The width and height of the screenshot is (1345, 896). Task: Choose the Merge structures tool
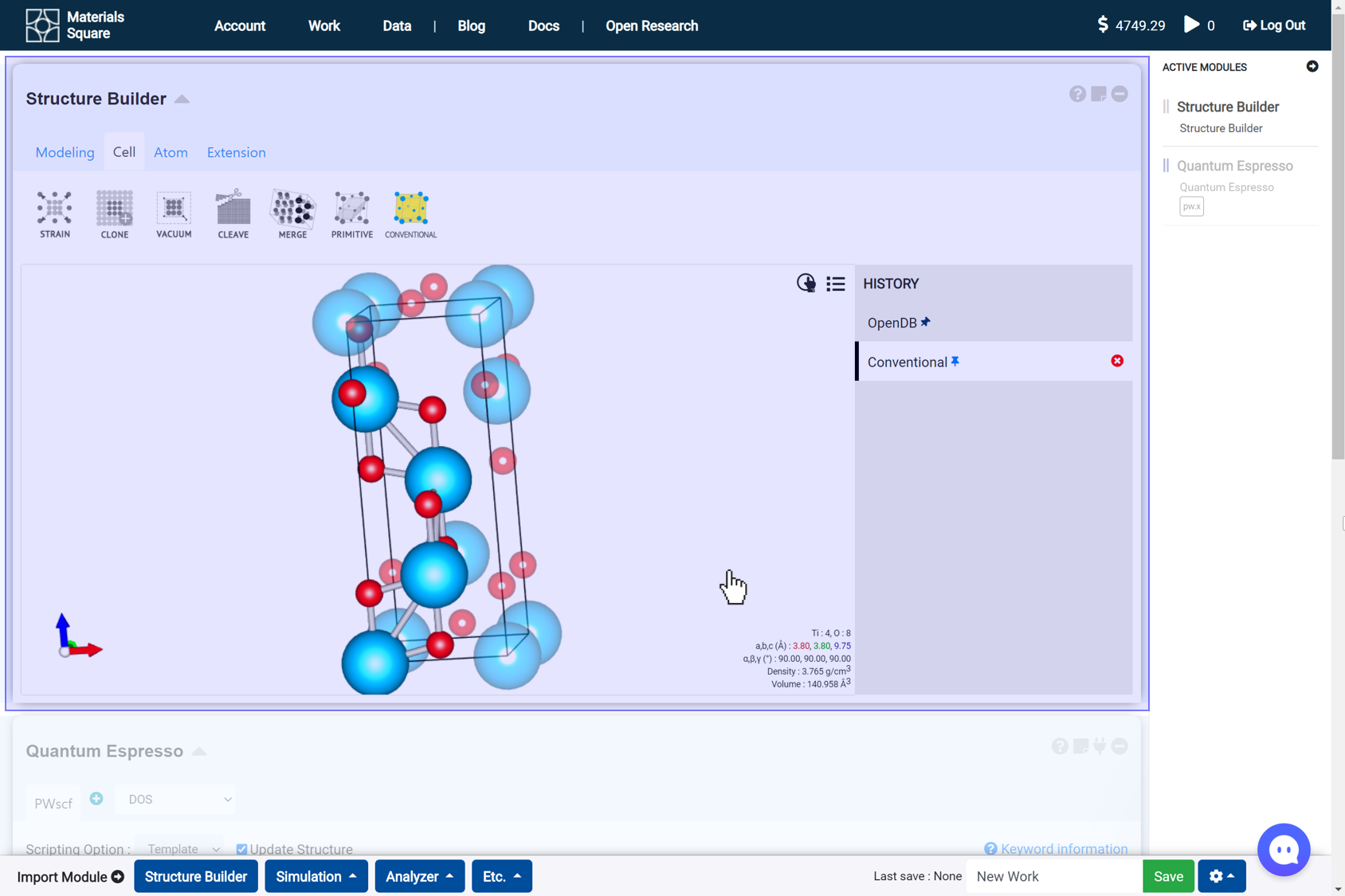292,213
